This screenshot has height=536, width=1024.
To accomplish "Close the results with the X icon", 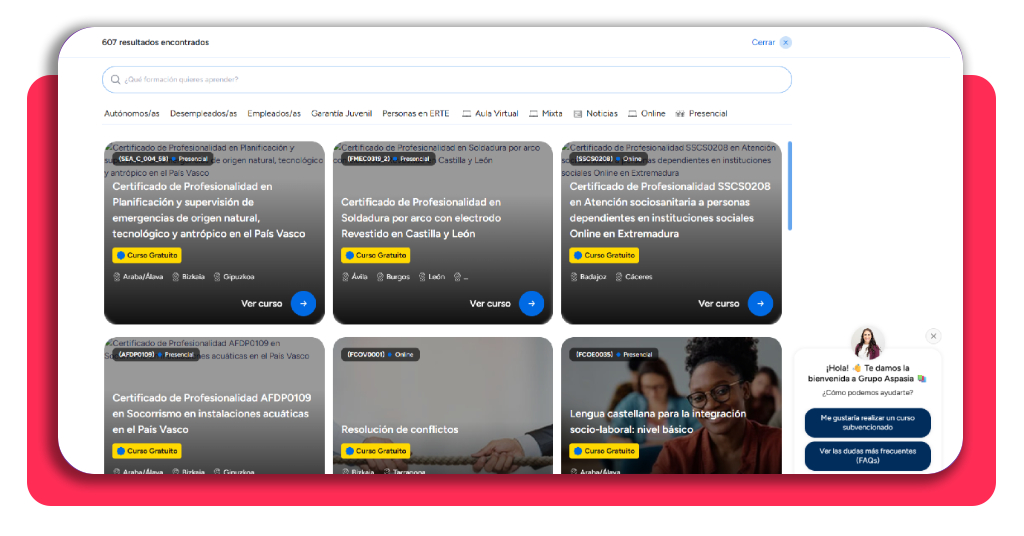I will point(786,42).
